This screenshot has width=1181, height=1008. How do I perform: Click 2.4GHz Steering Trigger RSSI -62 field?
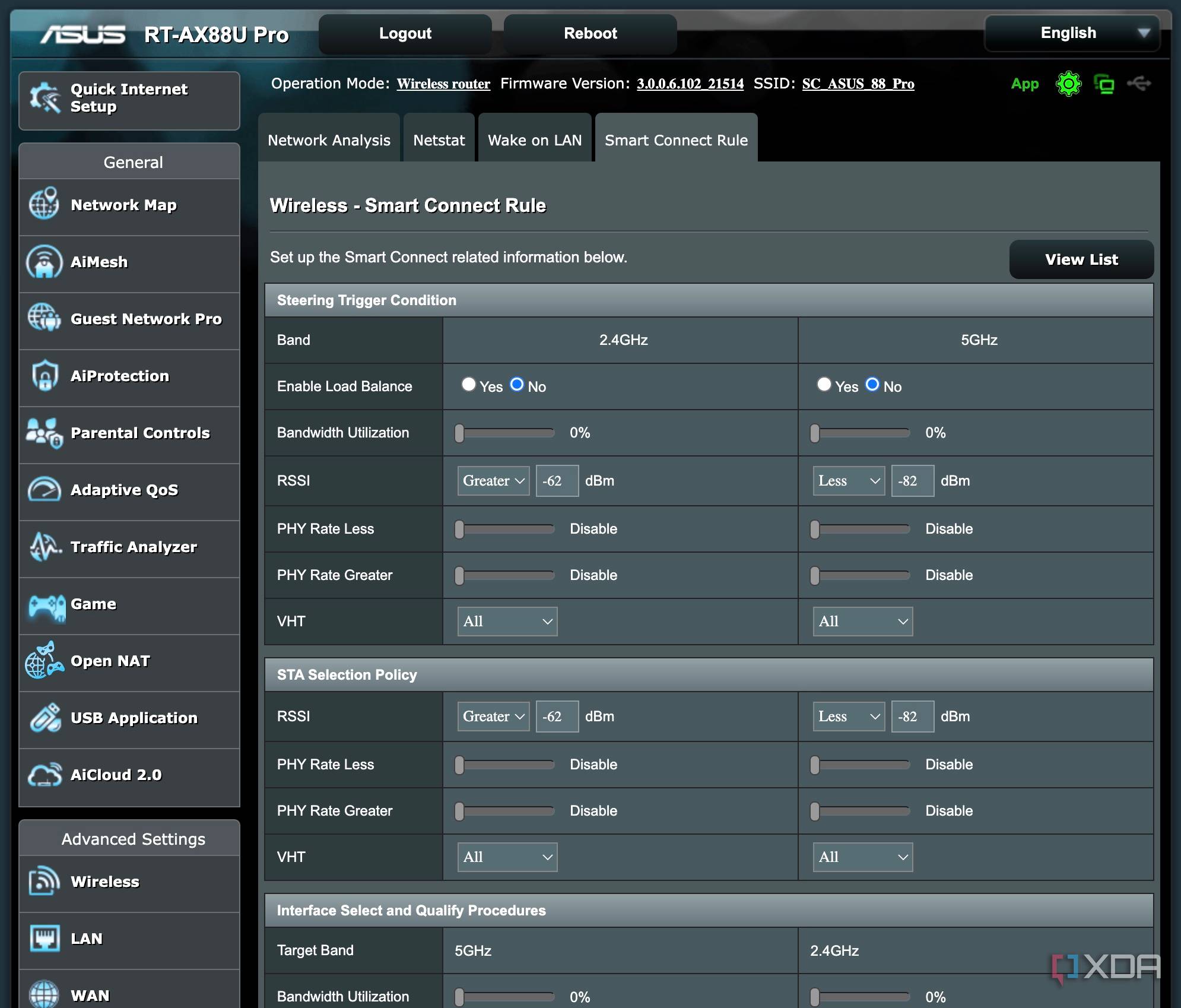(x=557, y=481)
